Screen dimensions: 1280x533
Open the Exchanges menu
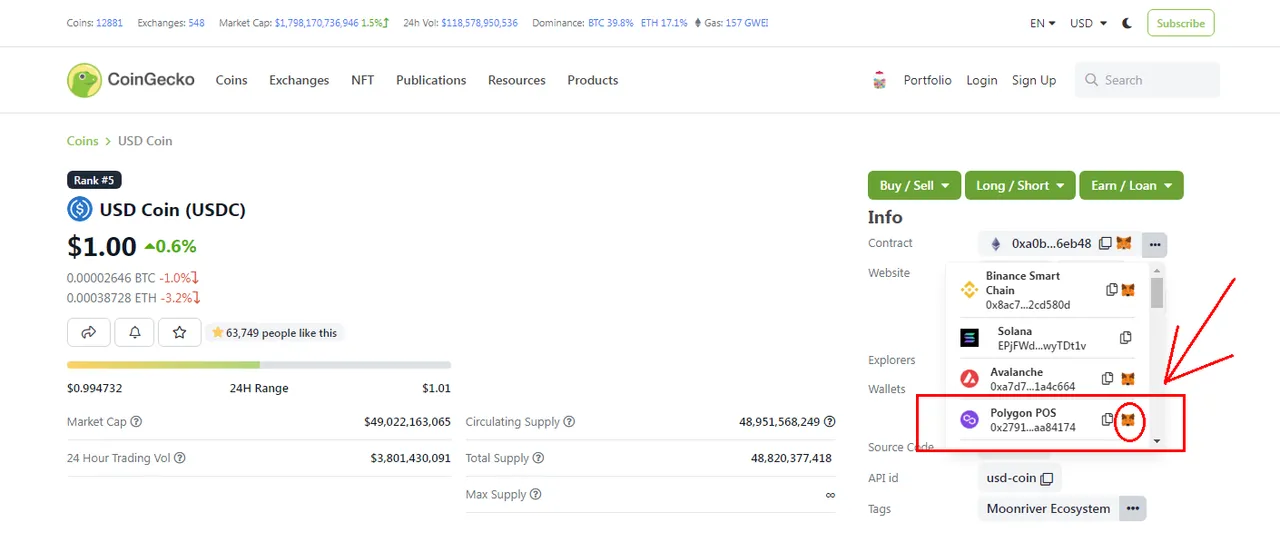299,80
